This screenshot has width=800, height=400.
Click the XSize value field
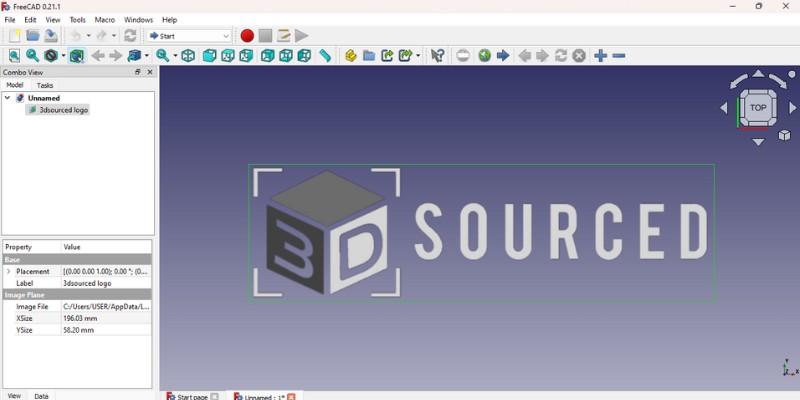point(105,318)
